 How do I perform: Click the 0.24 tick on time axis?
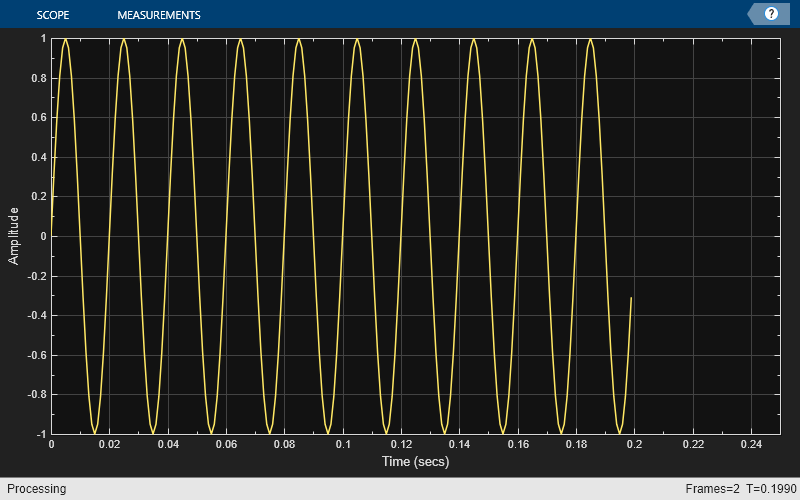click(752, 444)
